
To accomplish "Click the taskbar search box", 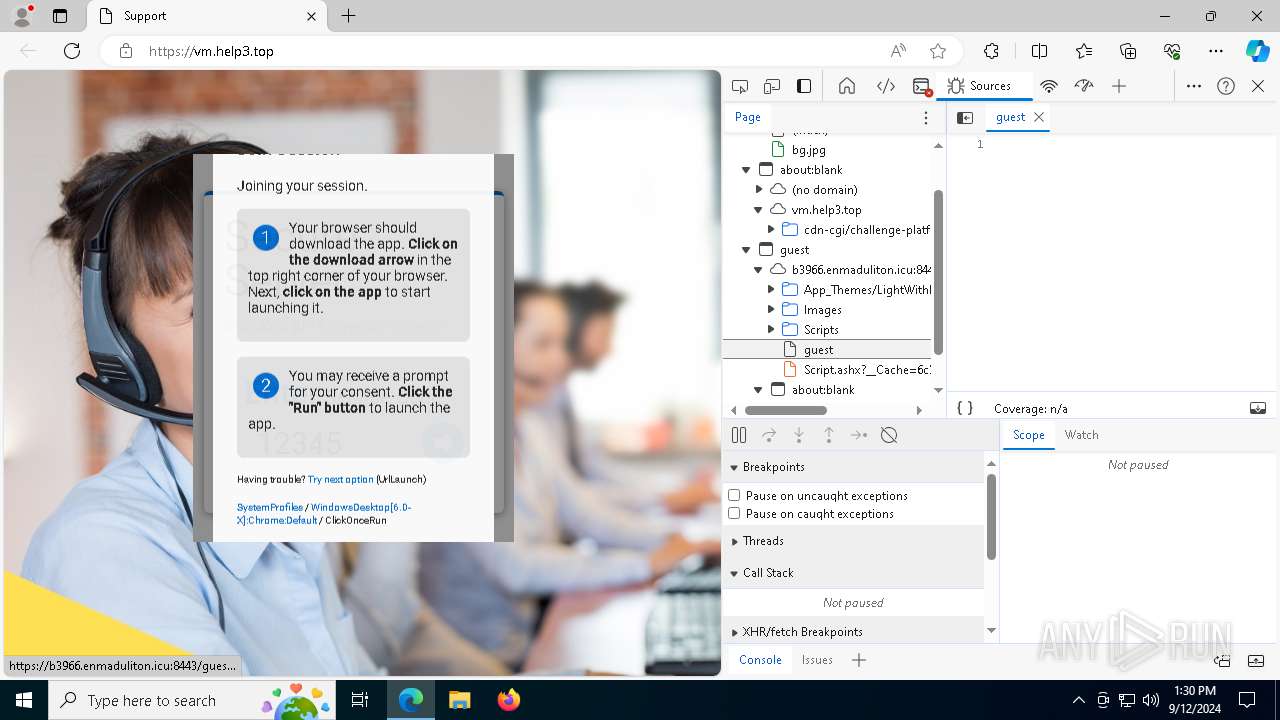I will [191, 700].
